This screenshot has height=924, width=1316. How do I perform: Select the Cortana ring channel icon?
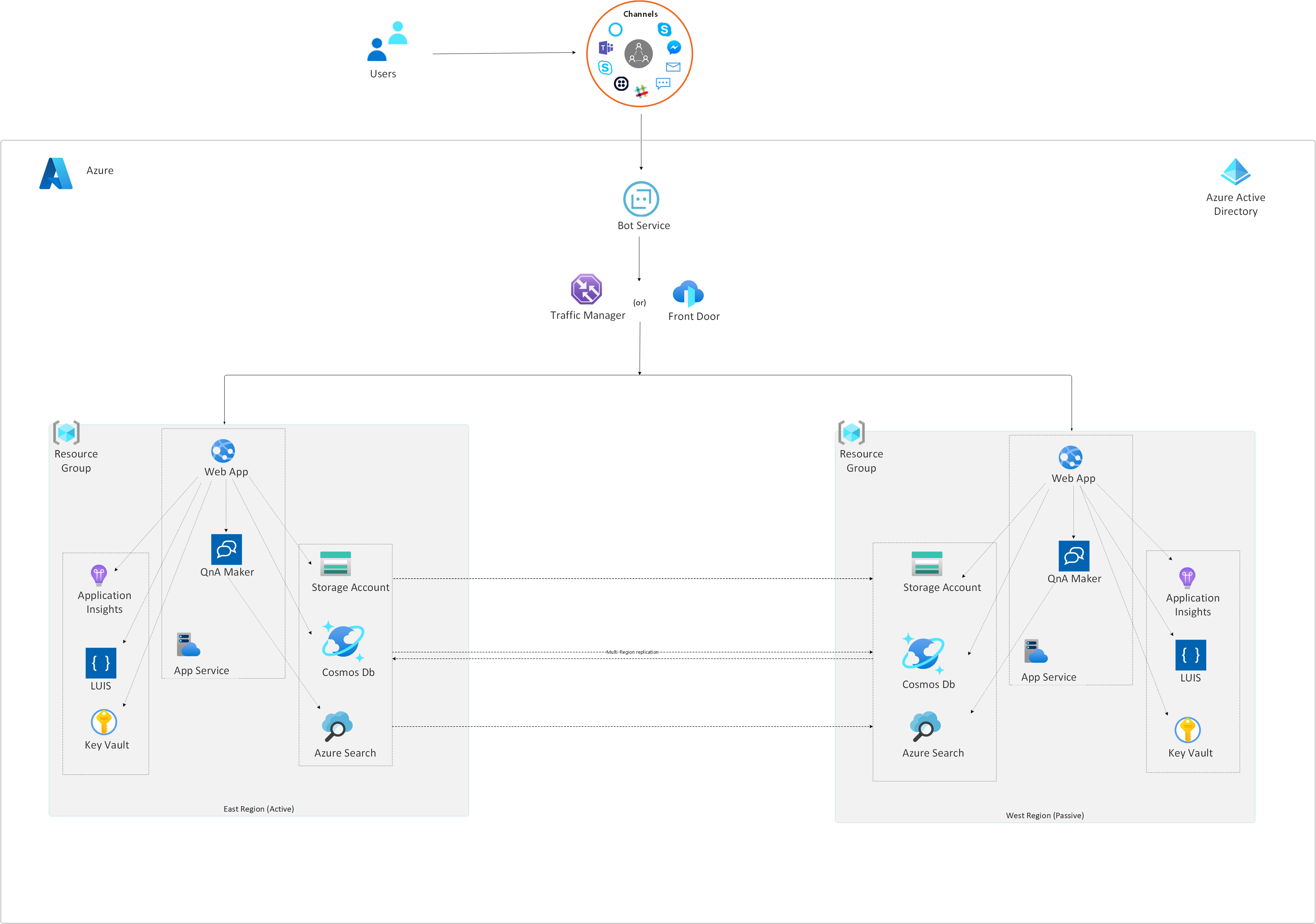pos(616,29)
